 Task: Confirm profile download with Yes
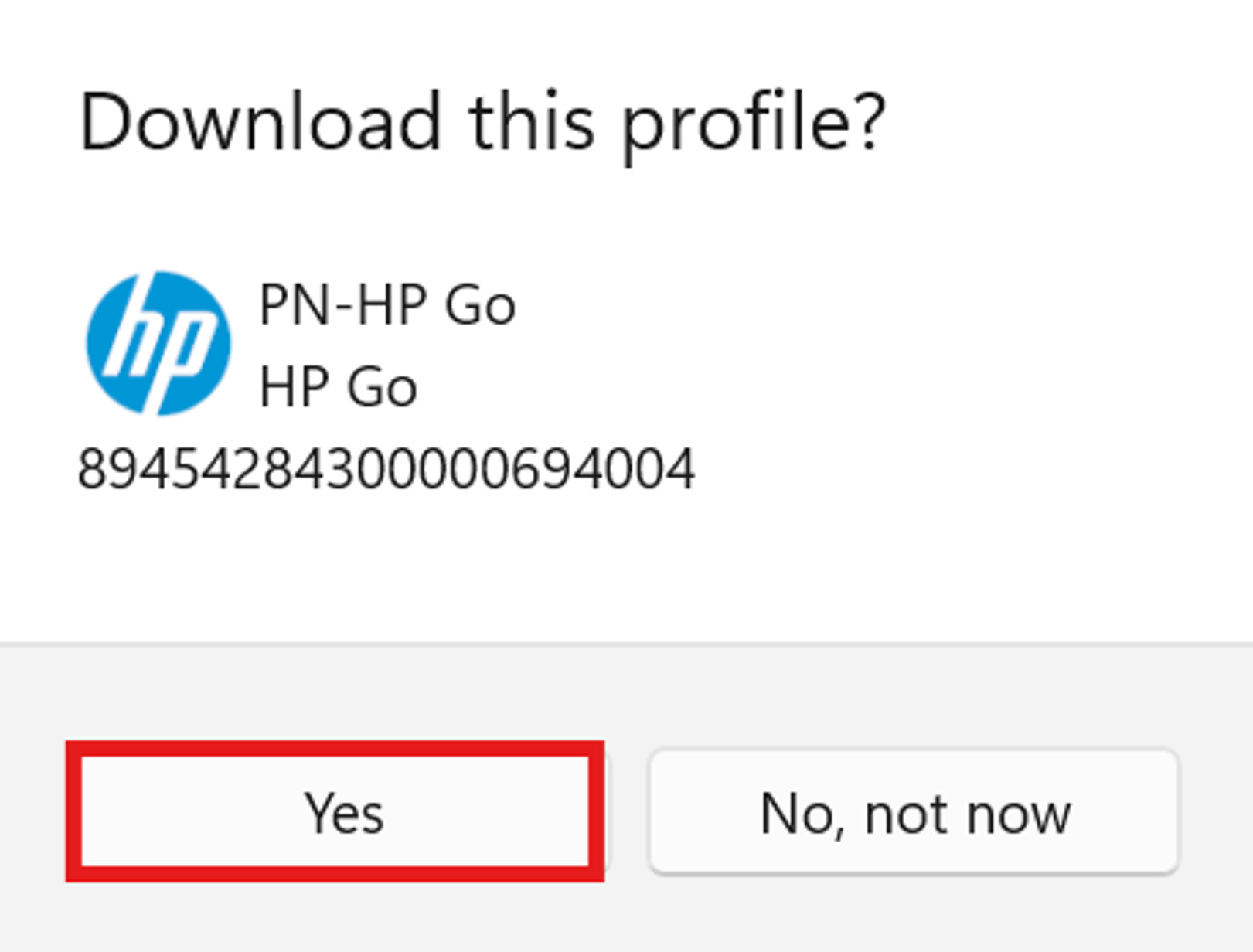pos(335,811)
